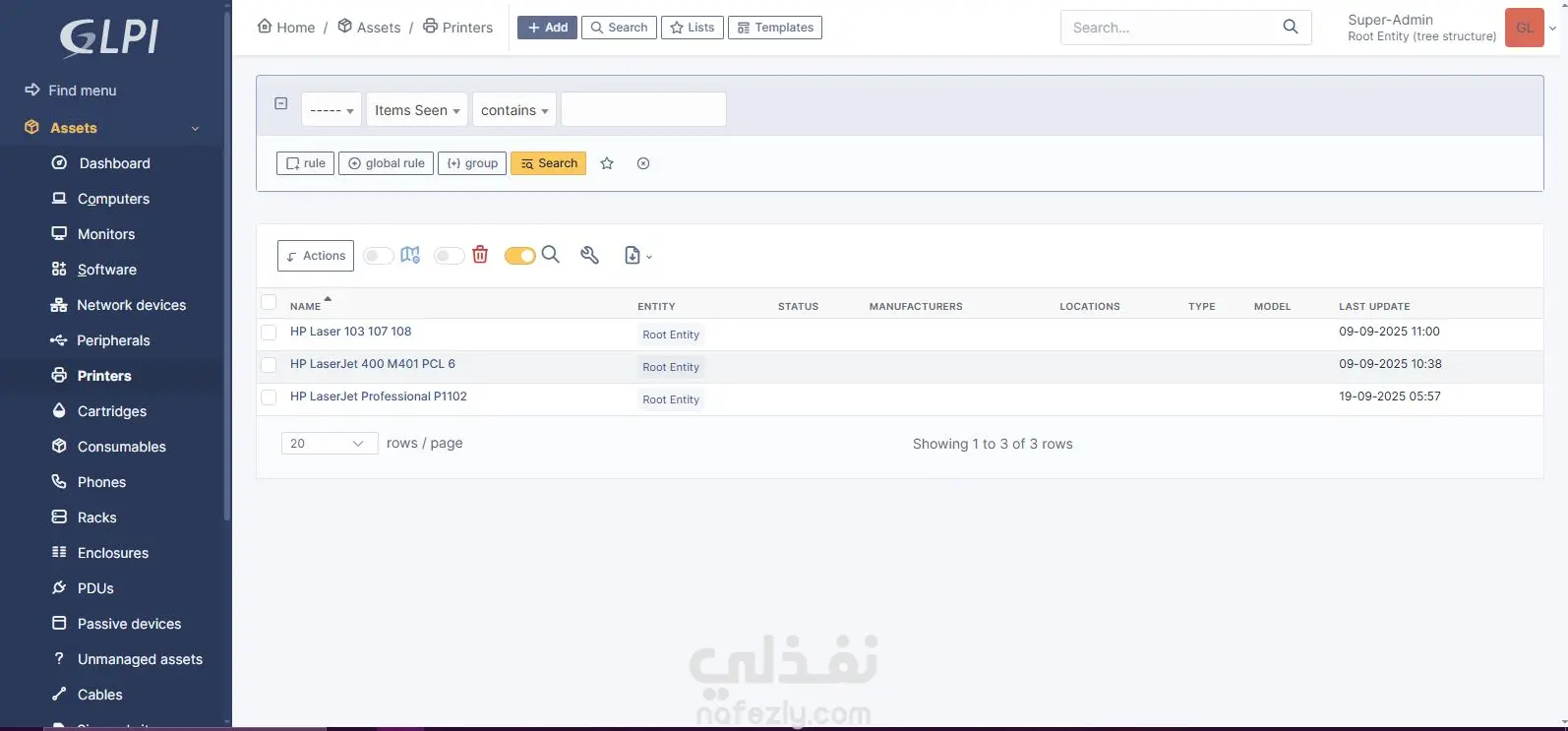Open the HP LaserJet Professional P1102 printer
1568x731 pixels.
pyautogui.click(x=379, y=396)
